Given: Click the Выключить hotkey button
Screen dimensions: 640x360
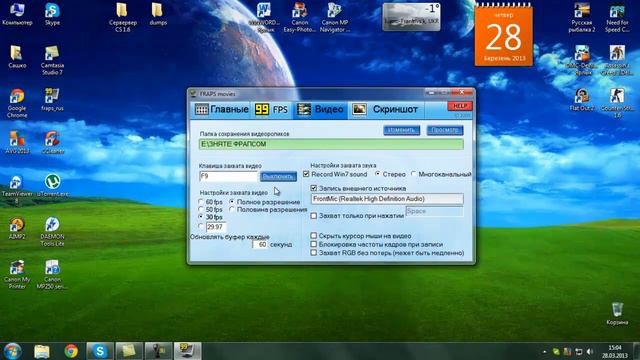Looking at the screenshot, I should point(278,176).
